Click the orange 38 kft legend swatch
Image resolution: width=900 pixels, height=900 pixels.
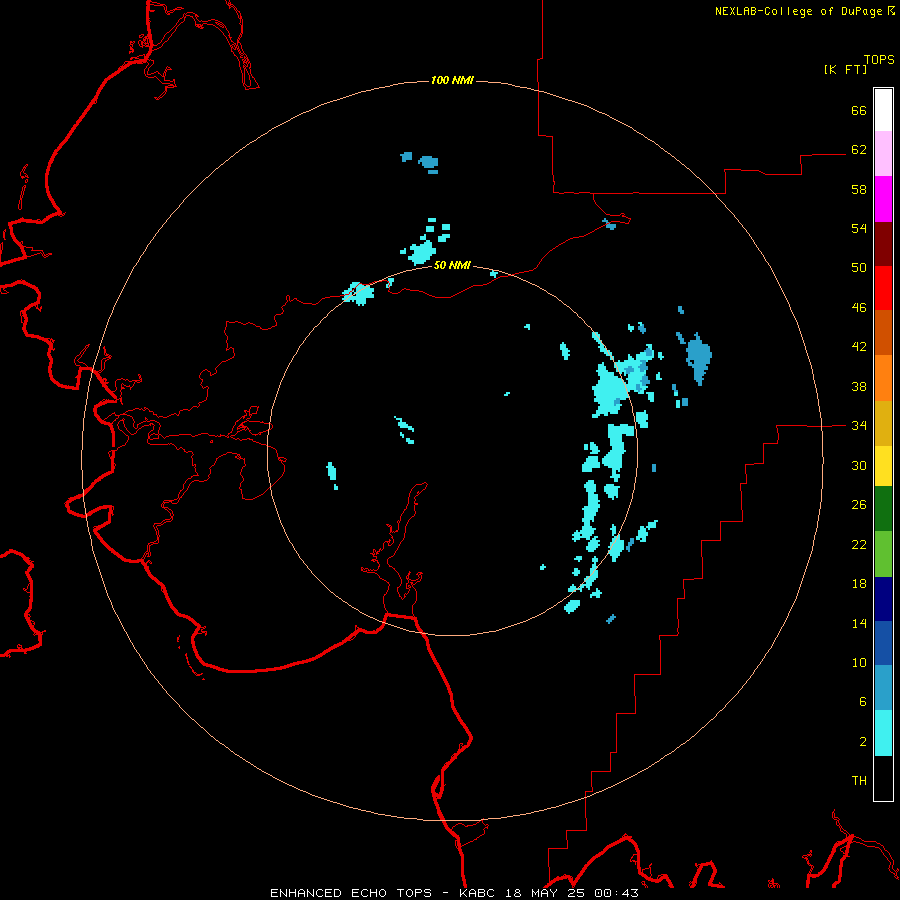tap(883, 378)
